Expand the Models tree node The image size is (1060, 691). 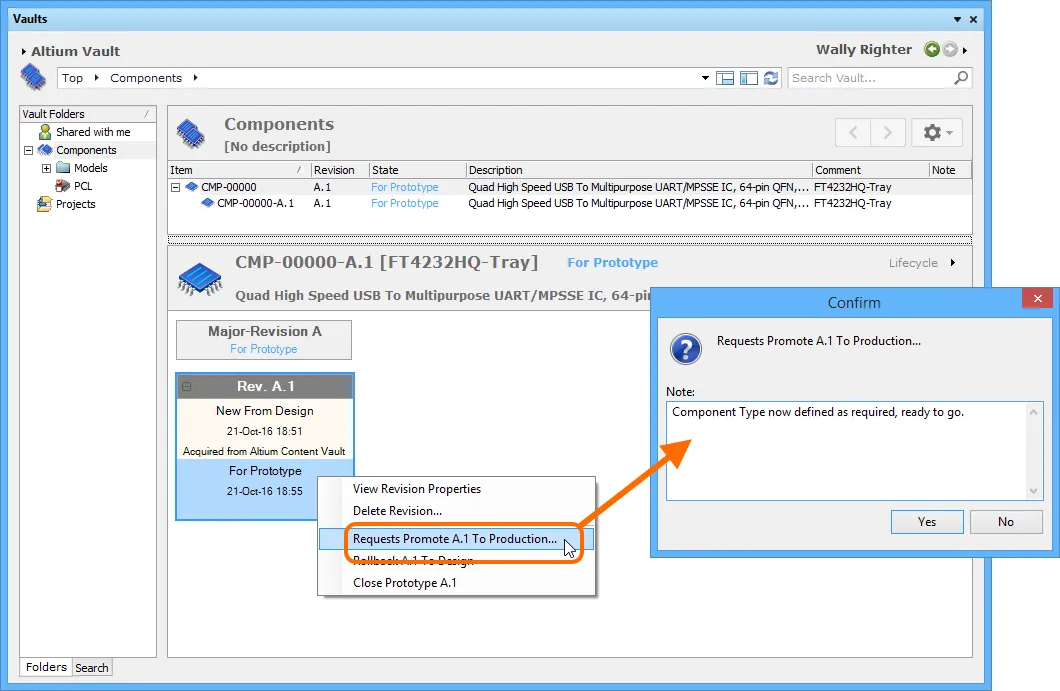click(47, 168)
